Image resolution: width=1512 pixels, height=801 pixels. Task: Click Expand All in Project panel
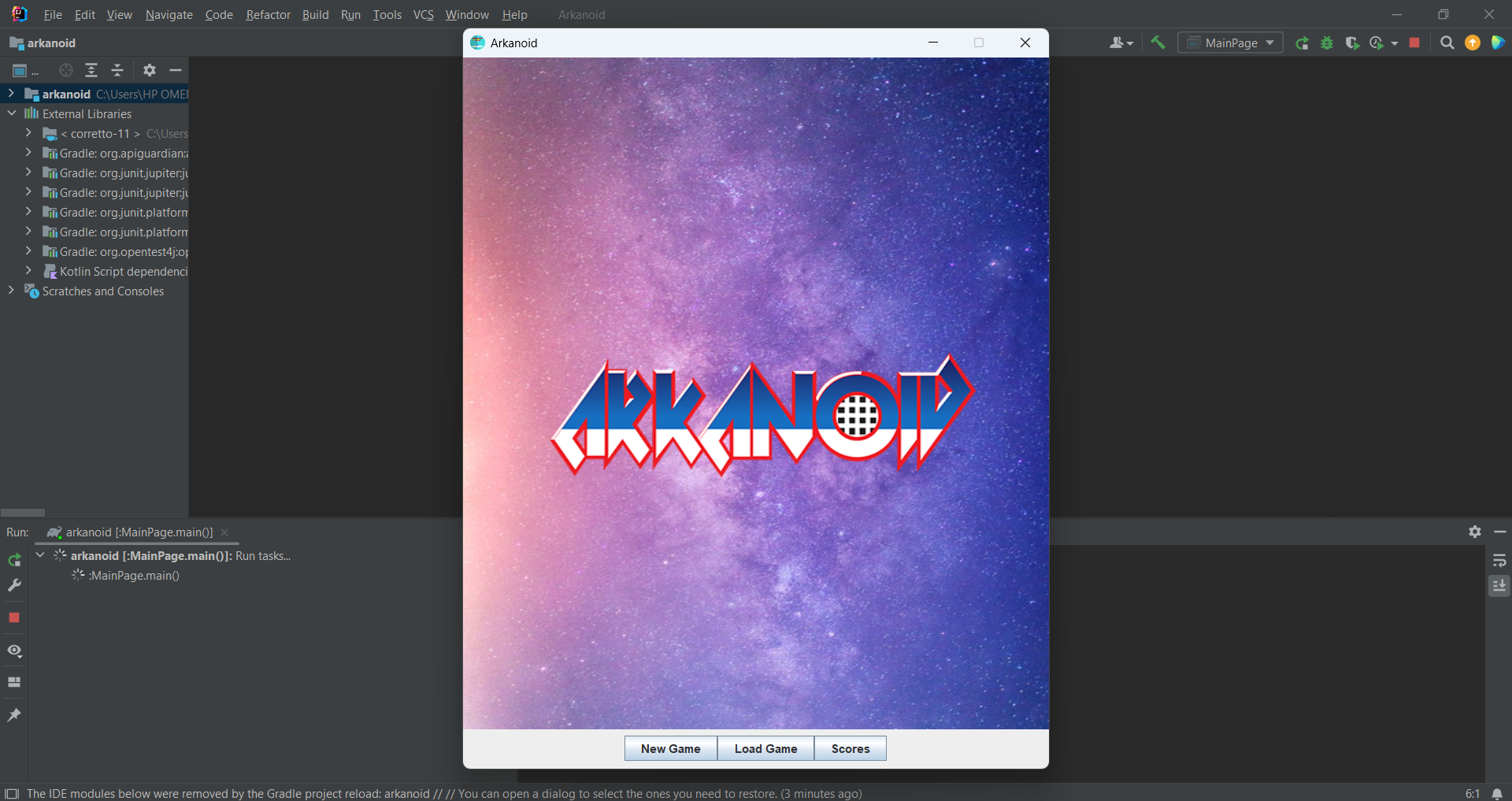coord(91,70)
